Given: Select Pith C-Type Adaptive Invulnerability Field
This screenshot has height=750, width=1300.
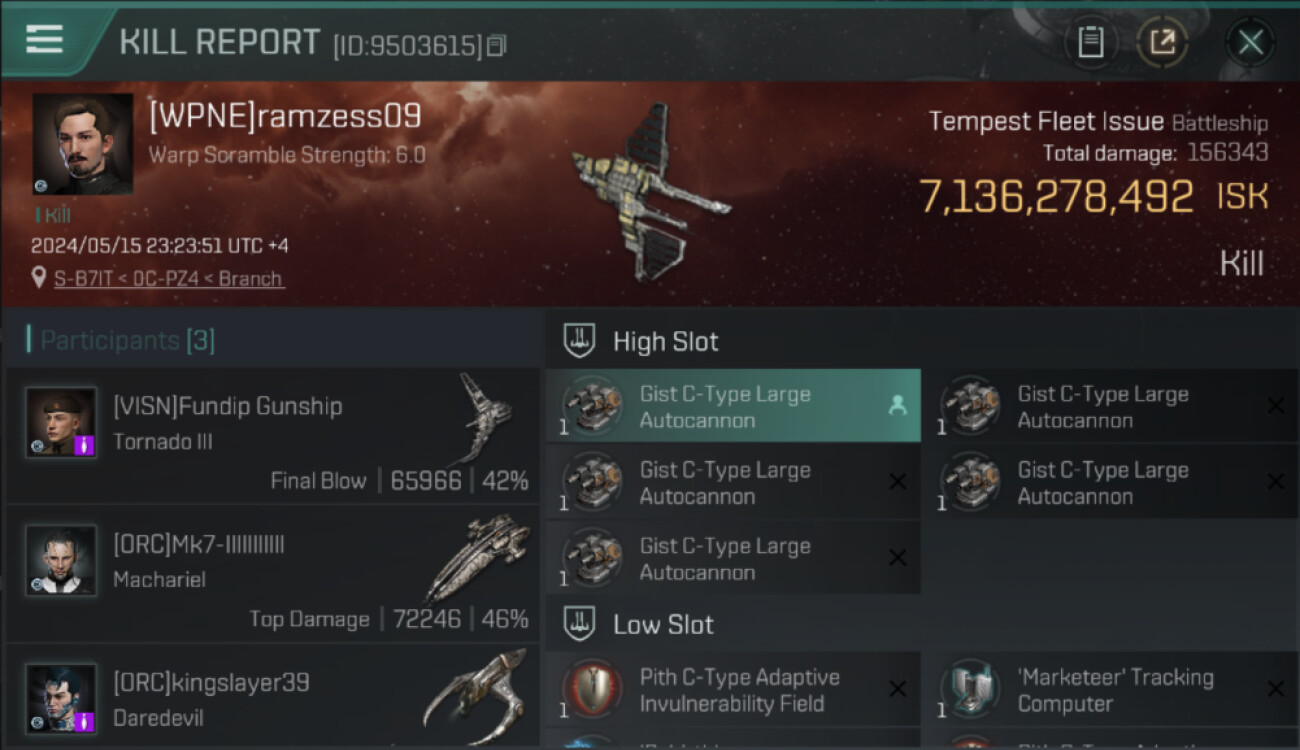Looking at the screenshot, I should [x=733, y=690].
